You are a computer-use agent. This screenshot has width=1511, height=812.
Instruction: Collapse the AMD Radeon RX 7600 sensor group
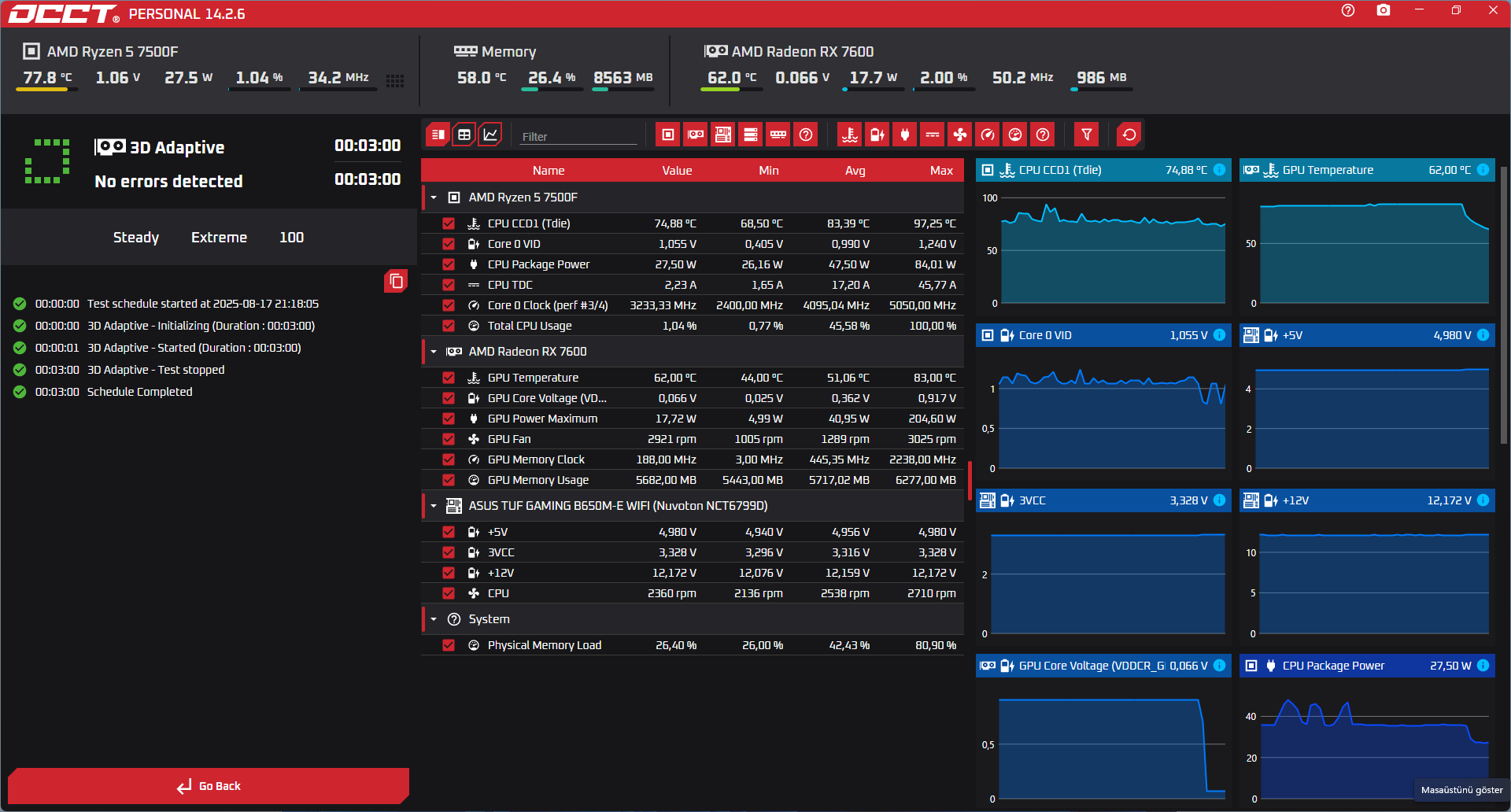pos(434,352)
